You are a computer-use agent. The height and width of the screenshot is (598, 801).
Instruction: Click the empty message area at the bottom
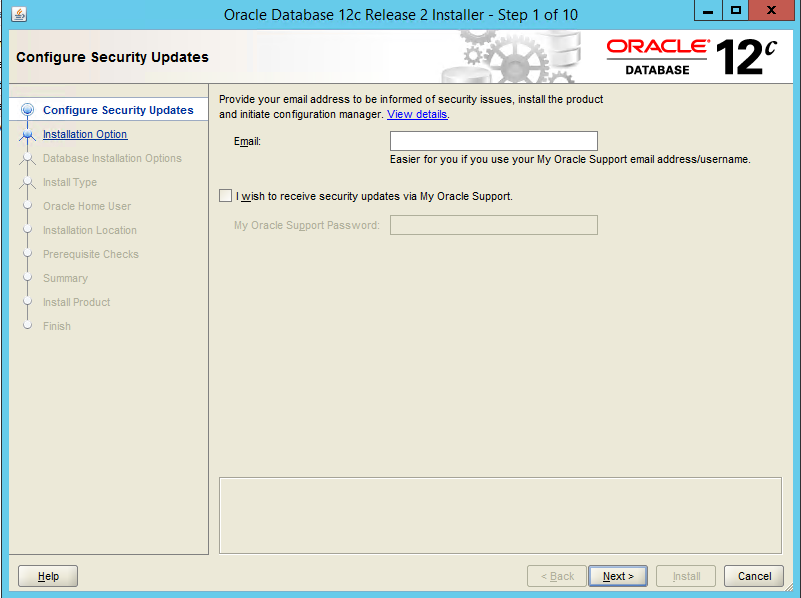500,515
